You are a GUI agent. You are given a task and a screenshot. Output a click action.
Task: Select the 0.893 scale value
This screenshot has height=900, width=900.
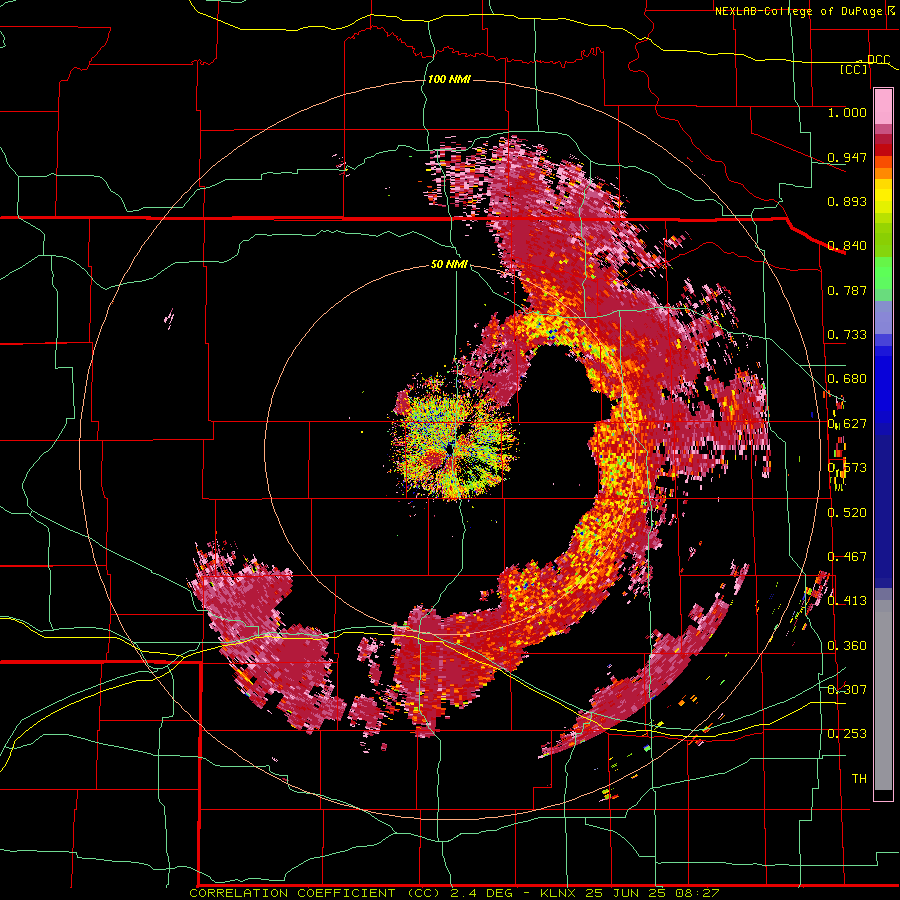pos(847,201)
